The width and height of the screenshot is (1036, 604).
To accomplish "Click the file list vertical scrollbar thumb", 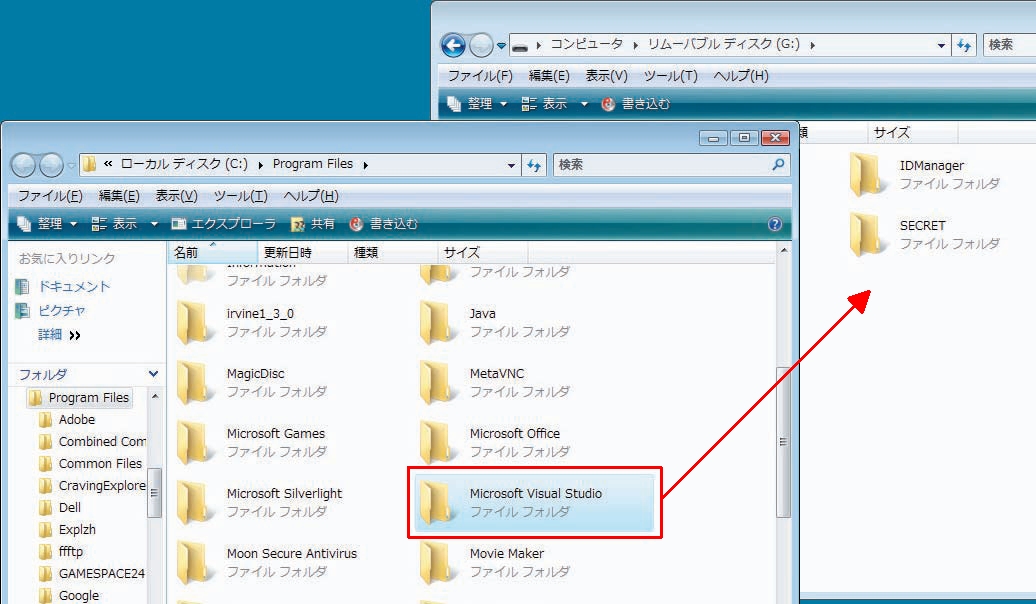I will (x=783, y=441).
